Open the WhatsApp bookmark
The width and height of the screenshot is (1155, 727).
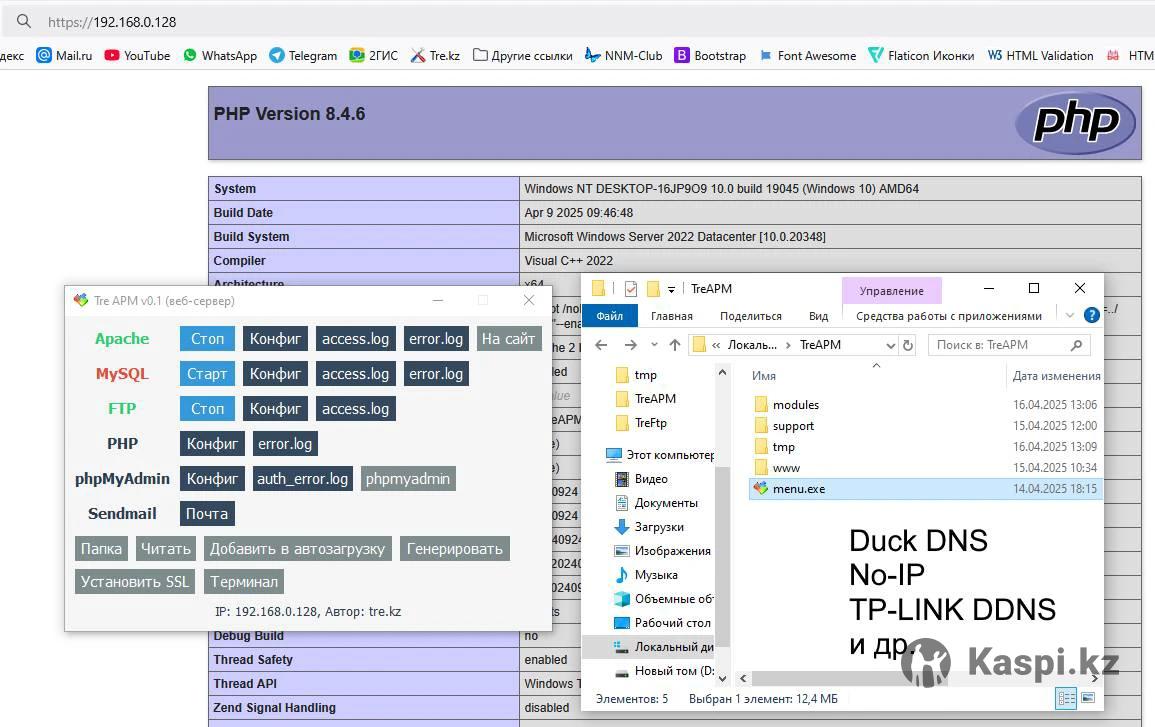(x=220, y=55)
